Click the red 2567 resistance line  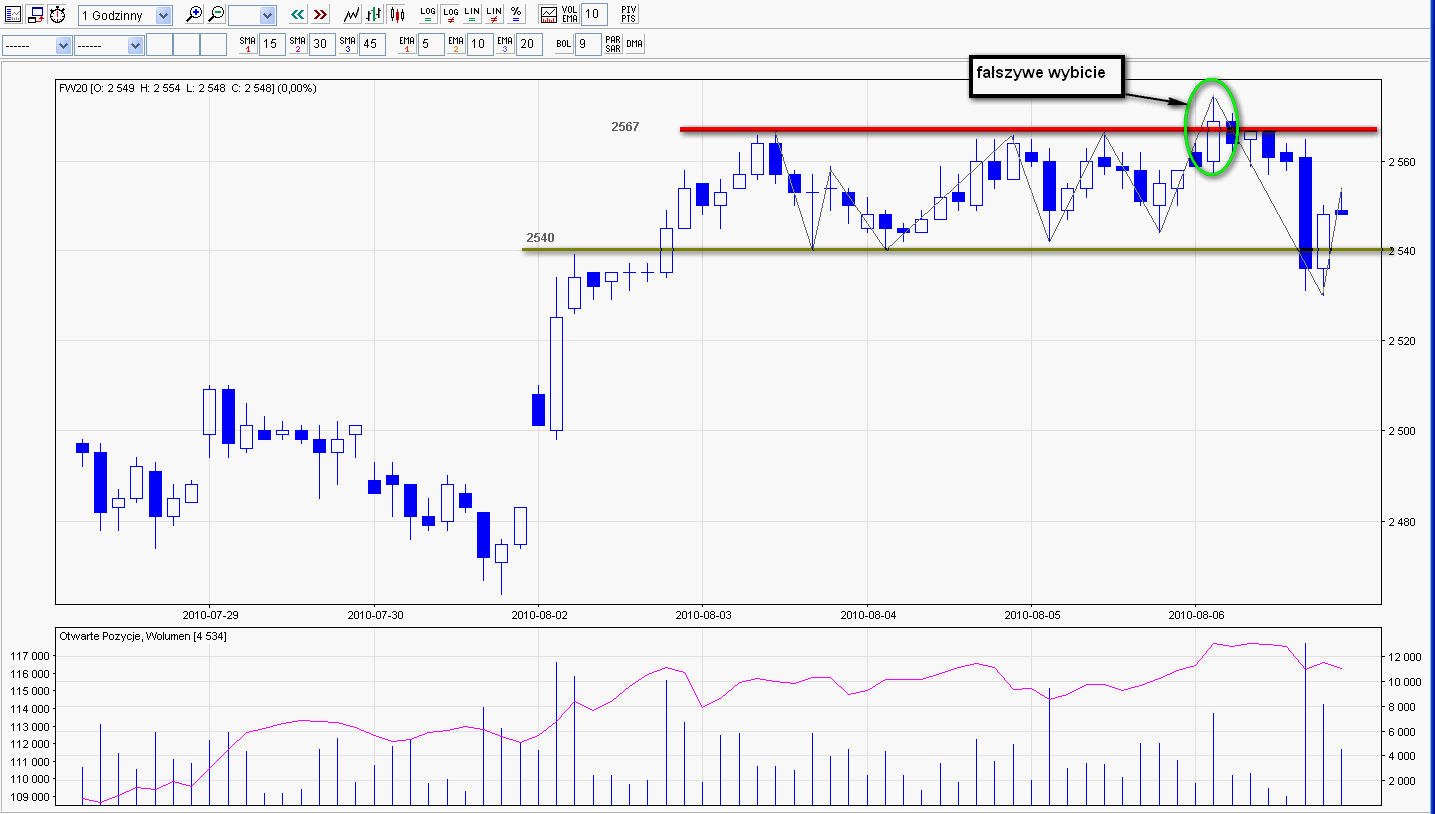point(900,129)
